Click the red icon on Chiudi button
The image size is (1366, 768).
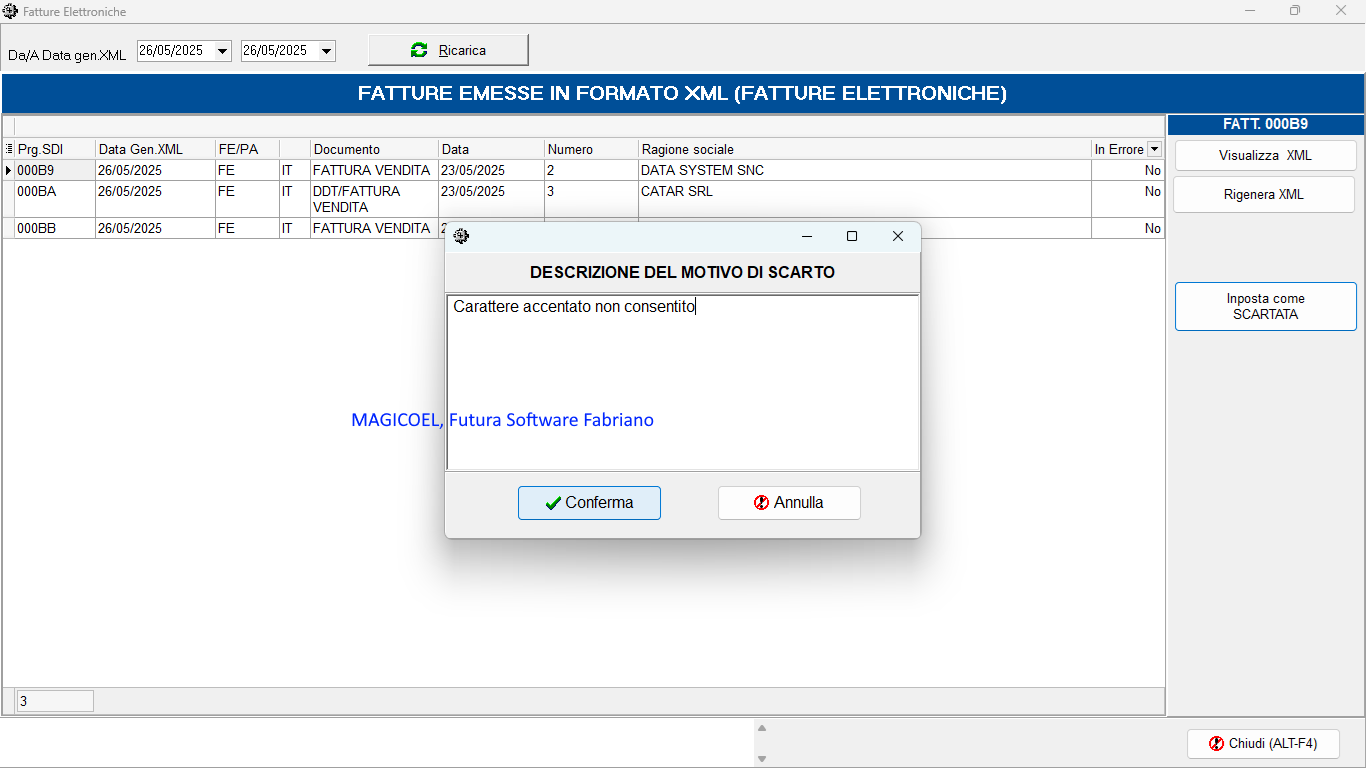pyautogui.click(x=1217, y=744)
